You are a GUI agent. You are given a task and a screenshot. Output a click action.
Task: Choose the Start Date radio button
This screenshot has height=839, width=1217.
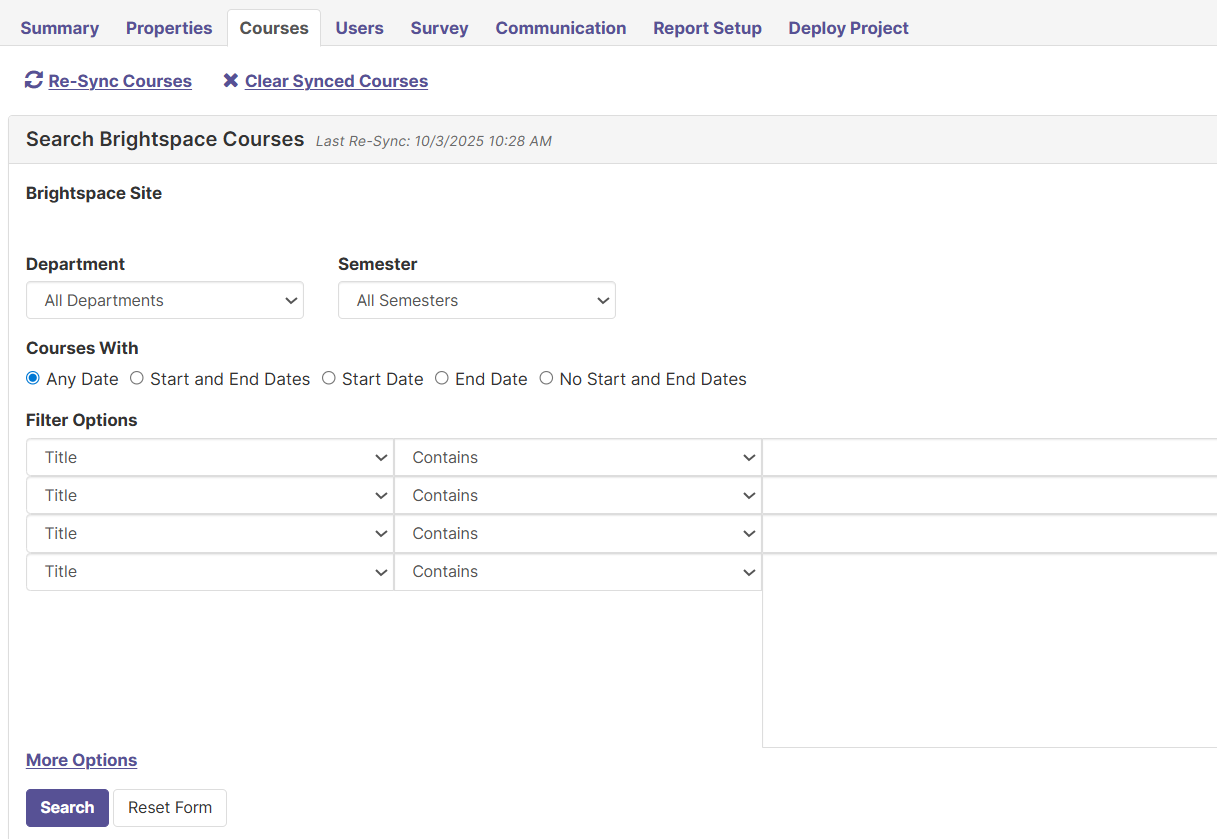pyautogui.click(x=329, y=378)
